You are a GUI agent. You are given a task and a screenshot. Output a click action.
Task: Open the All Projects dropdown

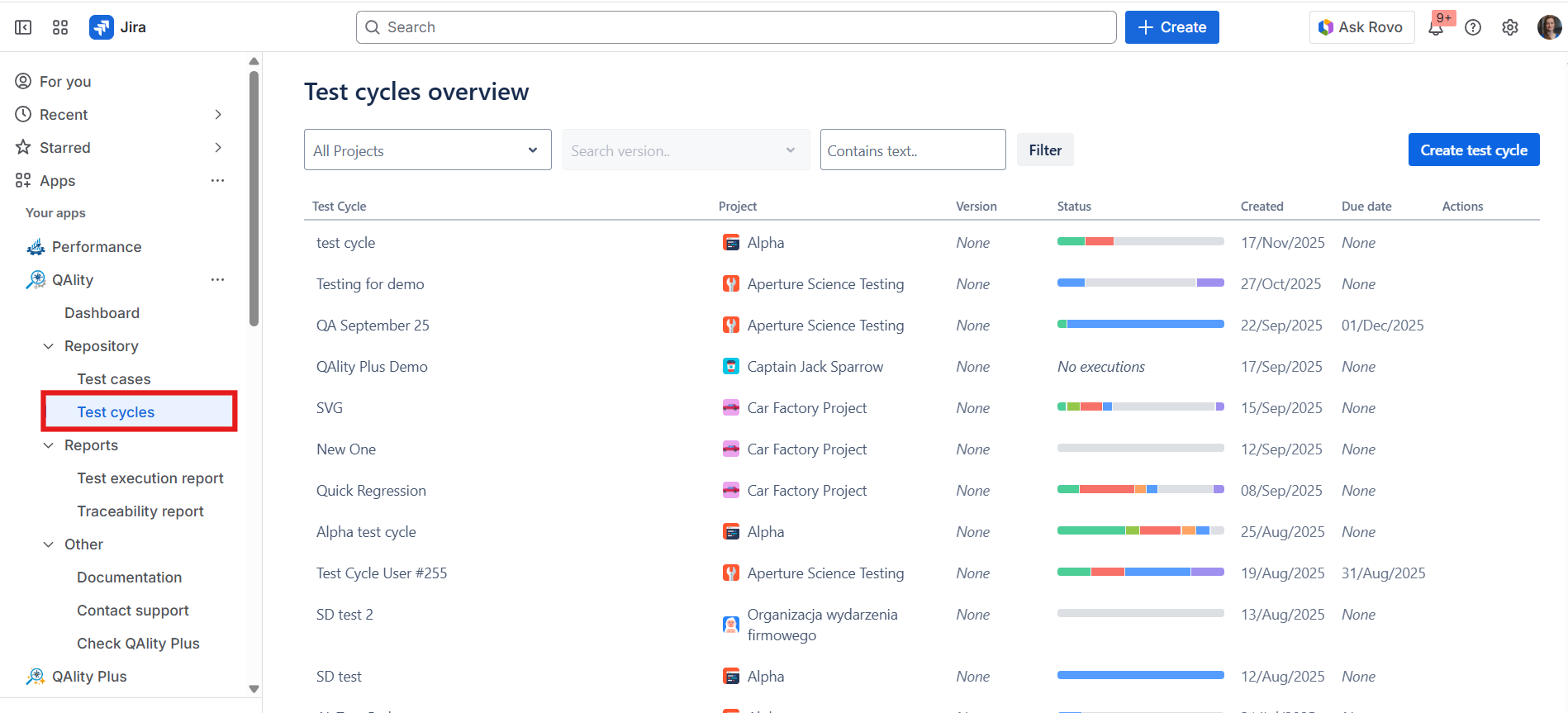click(428, 150)
